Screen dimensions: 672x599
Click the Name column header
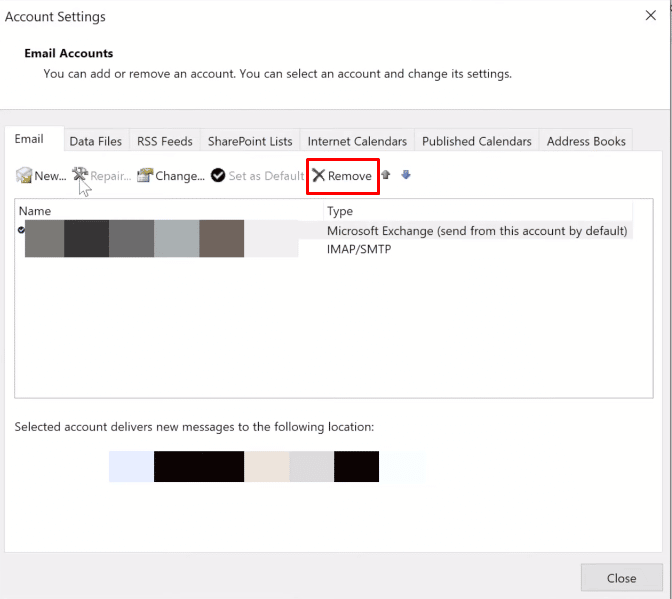tap(170, 211)
